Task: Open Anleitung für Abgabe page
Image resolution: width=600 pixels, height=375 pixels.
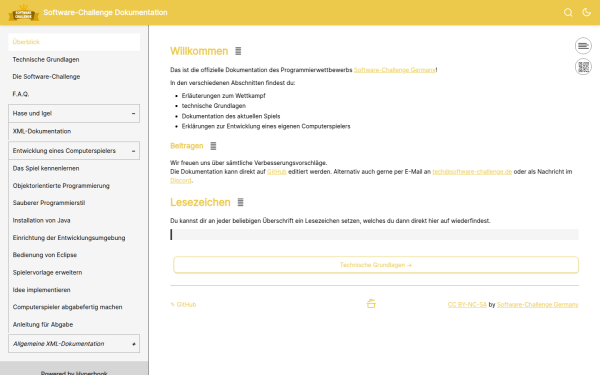Action: [74, 324]
